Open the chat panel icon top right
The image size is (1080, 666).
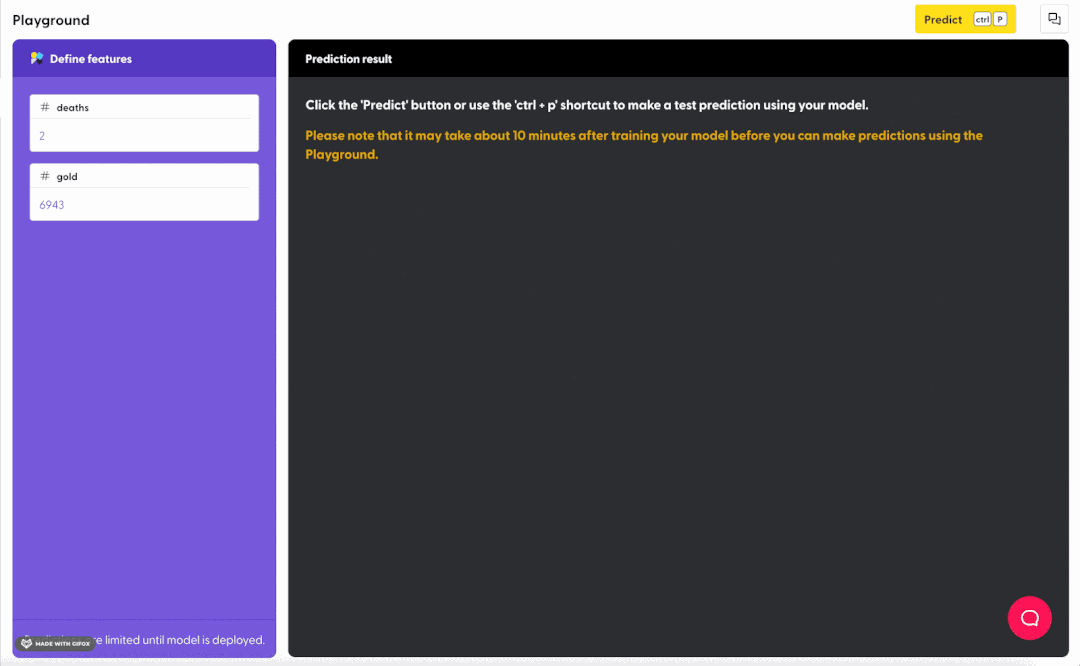point(1054,19)
